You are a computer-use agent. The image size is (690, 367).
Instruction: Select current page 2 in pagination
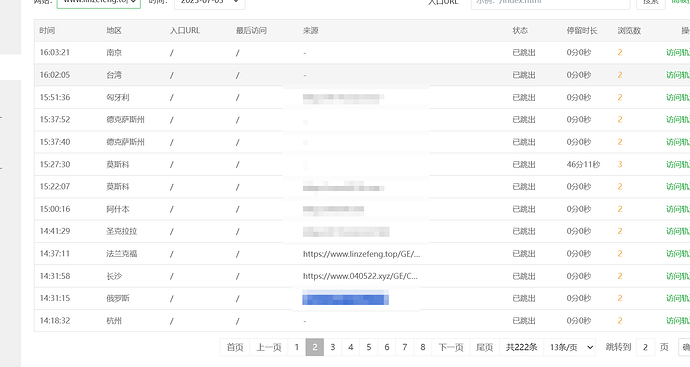(315, 347)
